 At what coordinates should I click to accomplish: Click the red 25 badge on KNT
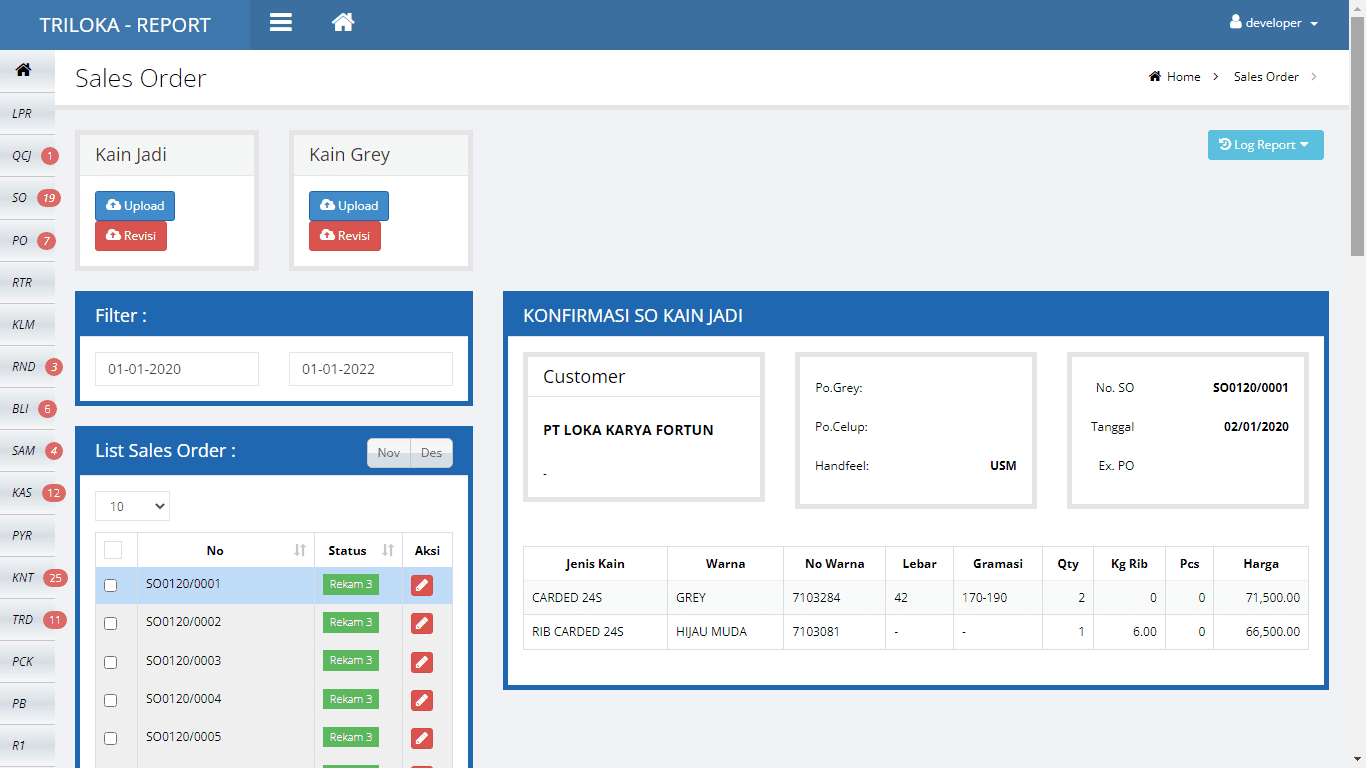55,578
